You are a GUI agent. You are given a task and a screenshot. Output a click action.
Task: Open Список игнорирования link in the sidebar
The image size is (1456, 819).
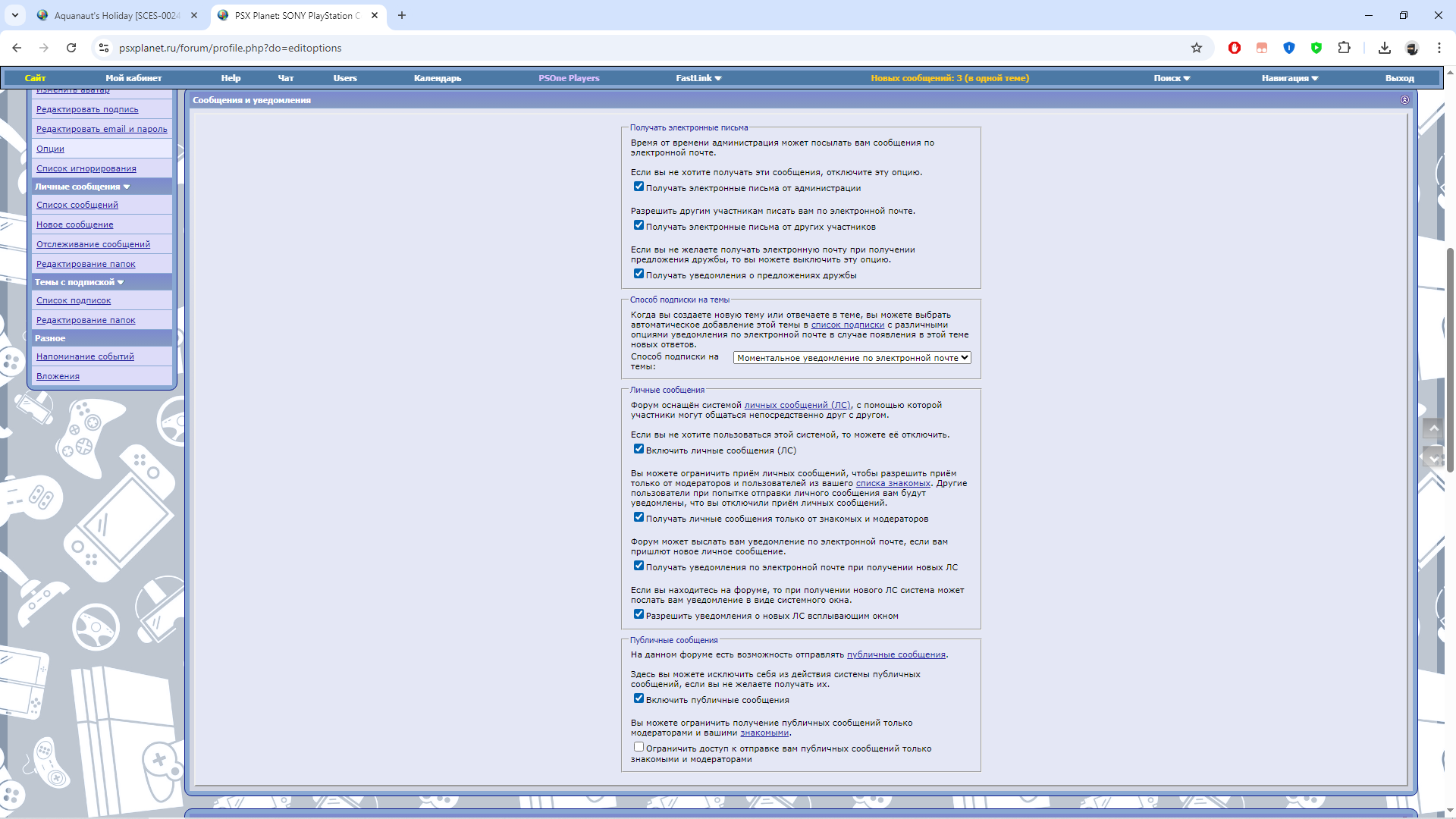(x=86, y=168)
